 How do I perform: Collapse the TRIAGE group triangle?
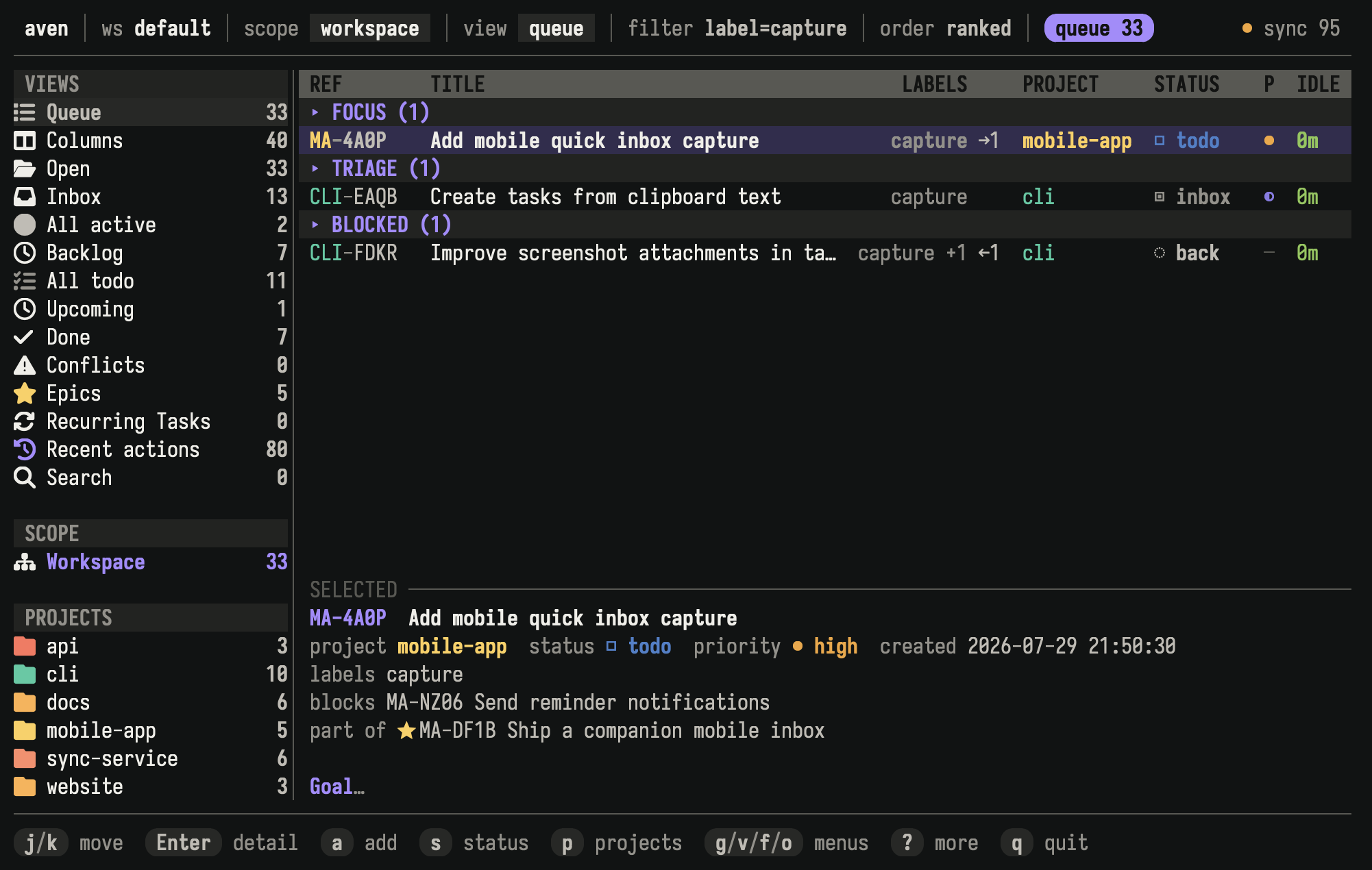pos(315,168)
